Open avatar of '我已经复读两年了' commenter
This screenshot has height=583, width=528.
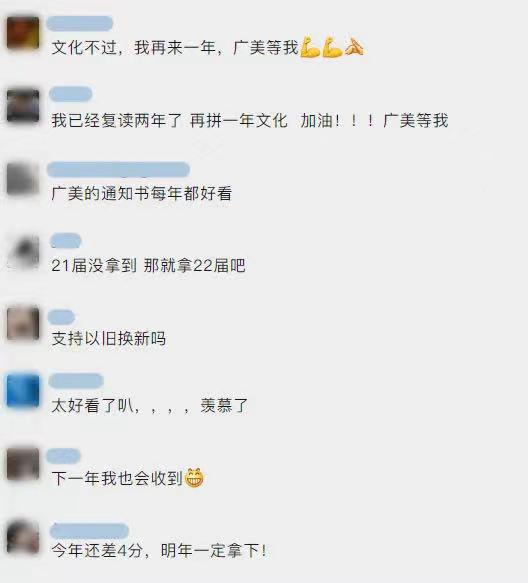tap(23, 106)
